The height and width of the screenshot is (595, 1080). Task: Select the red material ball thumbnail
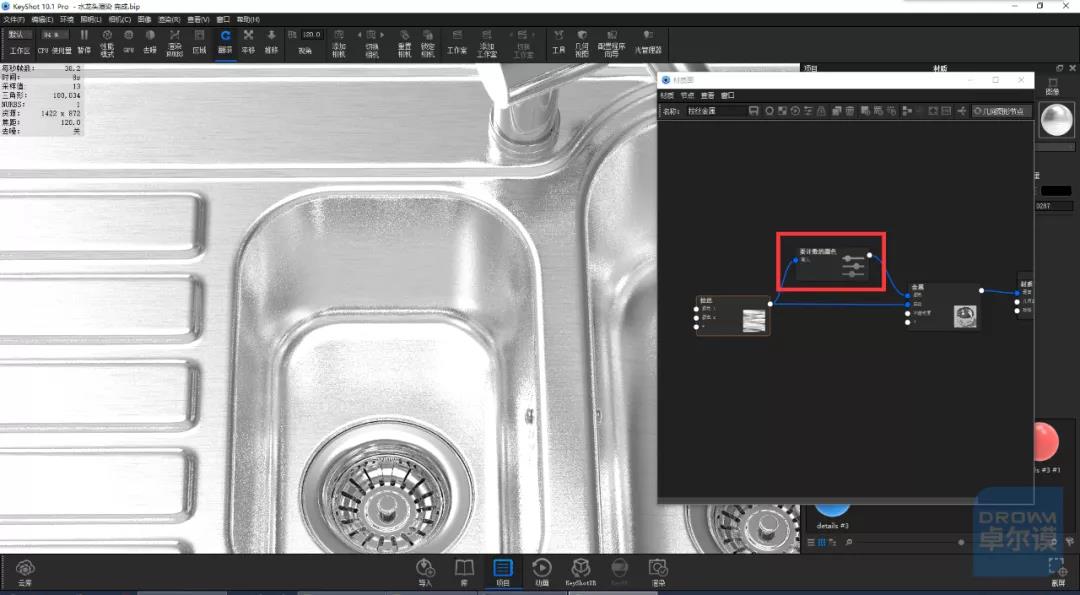tap(1047, 442)
